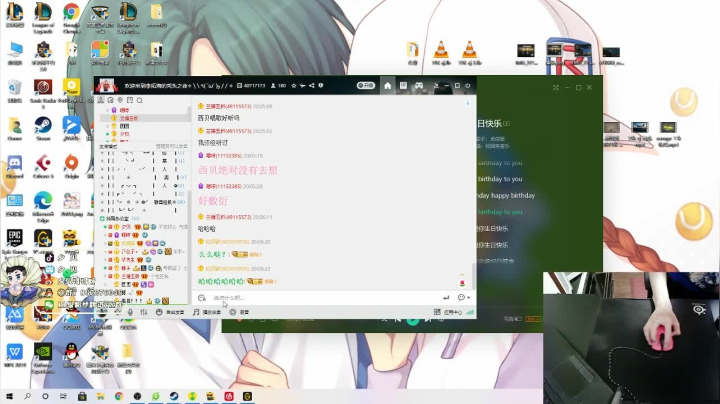Open the QQ penguin desktop shortcut
Viewport: 720px width, 404px height.
click(71, 356)
